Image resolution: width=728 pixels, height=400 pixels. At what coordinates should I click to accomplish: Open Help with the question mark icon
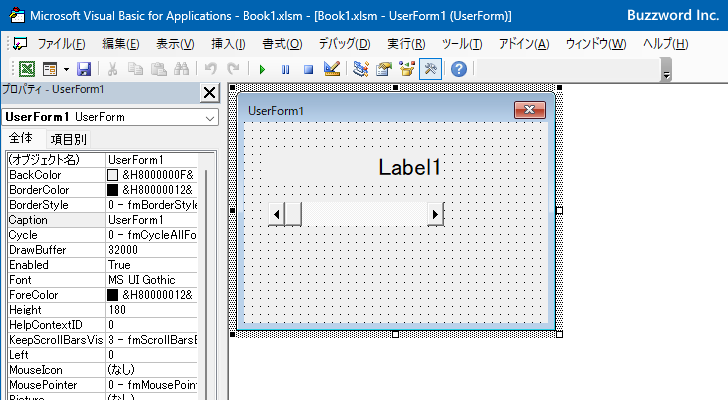pyautogui.click(x=459, y=69)
